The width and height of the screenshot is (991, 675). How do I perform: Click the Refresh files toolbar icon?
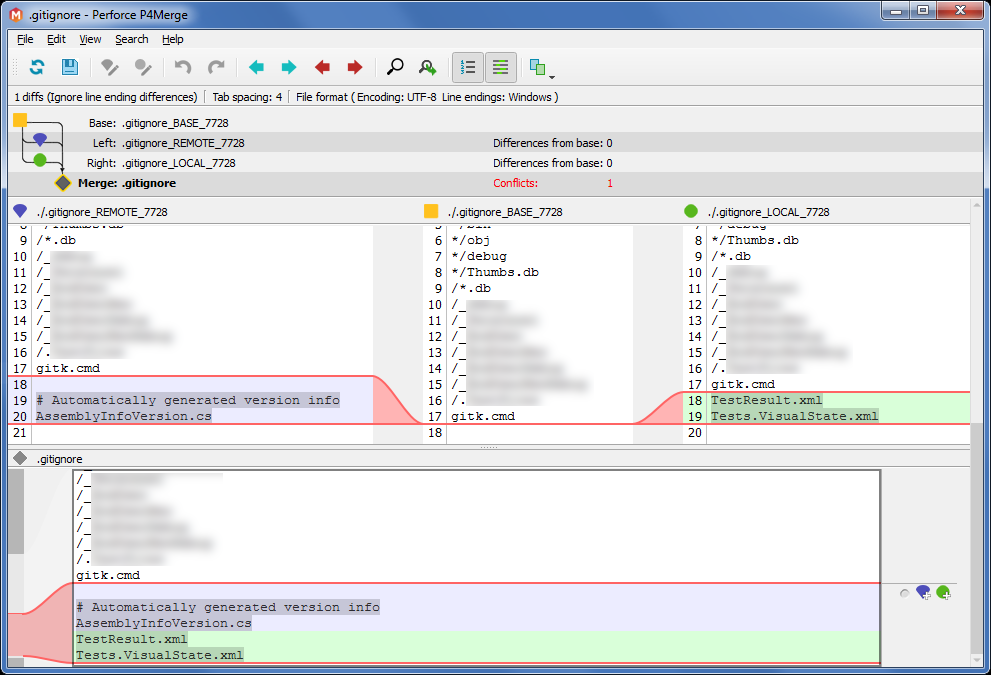click(37, 67)
